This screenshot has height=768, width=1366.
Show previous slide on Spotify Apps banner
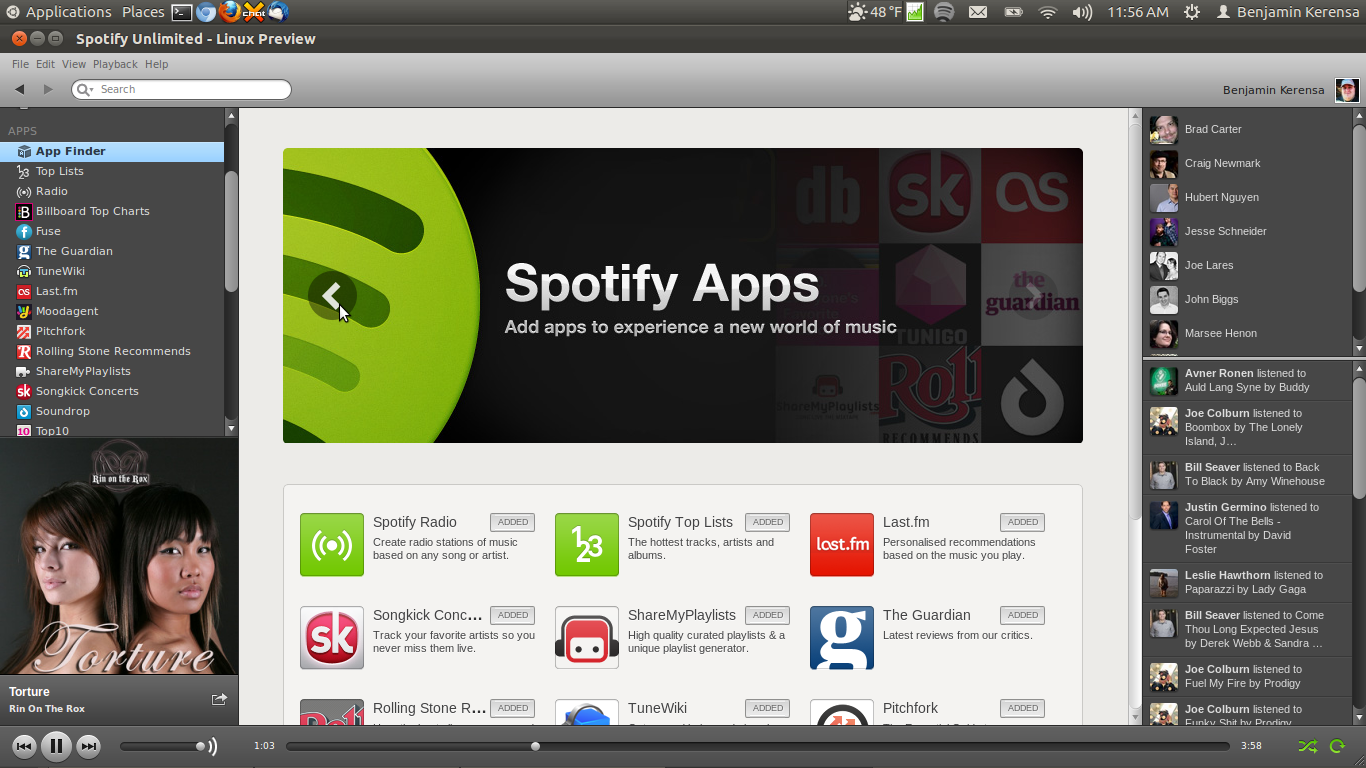[332, 295]
